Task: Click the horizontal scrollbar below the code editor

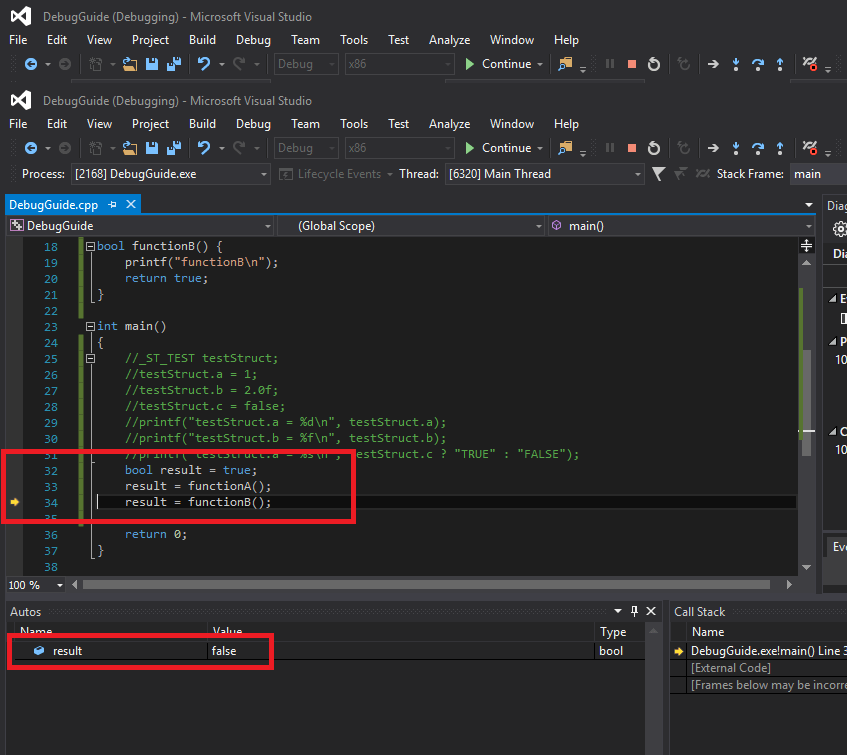Action: point(430,584)
